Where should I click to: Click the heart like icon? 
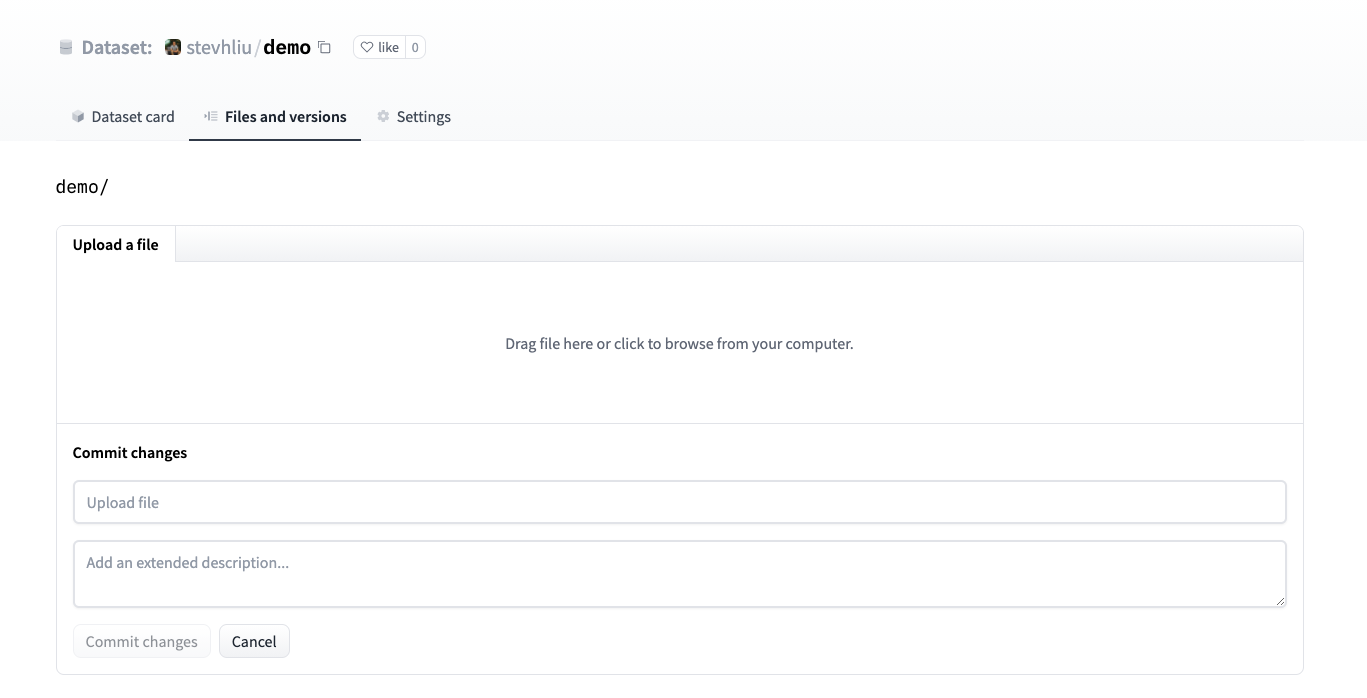[x=367, y=47]
